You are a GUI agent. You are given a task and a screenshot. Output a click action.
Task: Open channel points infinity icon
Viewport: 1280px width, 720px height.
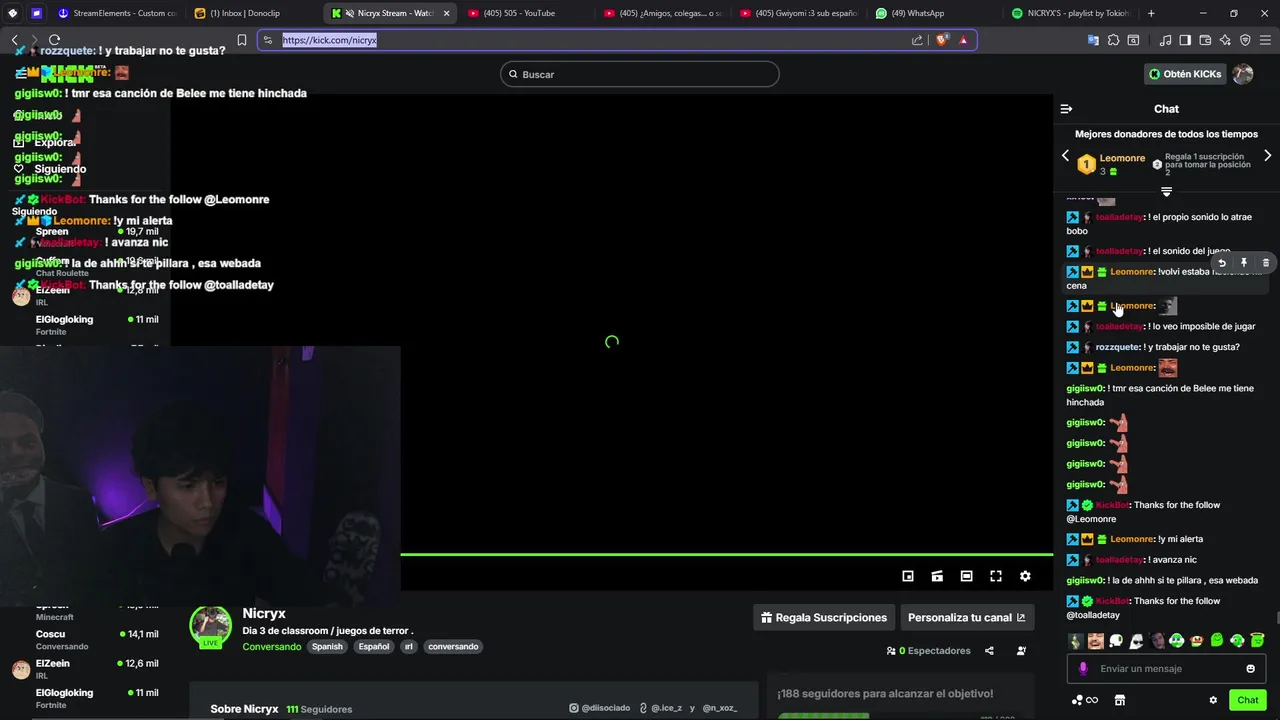click(x=1085, y=700)
